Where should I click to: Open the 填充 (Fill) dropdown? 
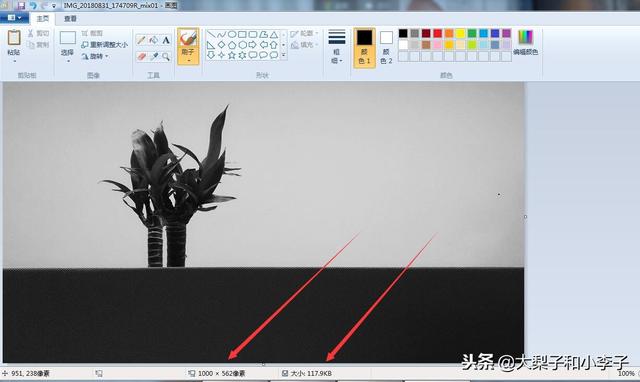click(304, 45)
